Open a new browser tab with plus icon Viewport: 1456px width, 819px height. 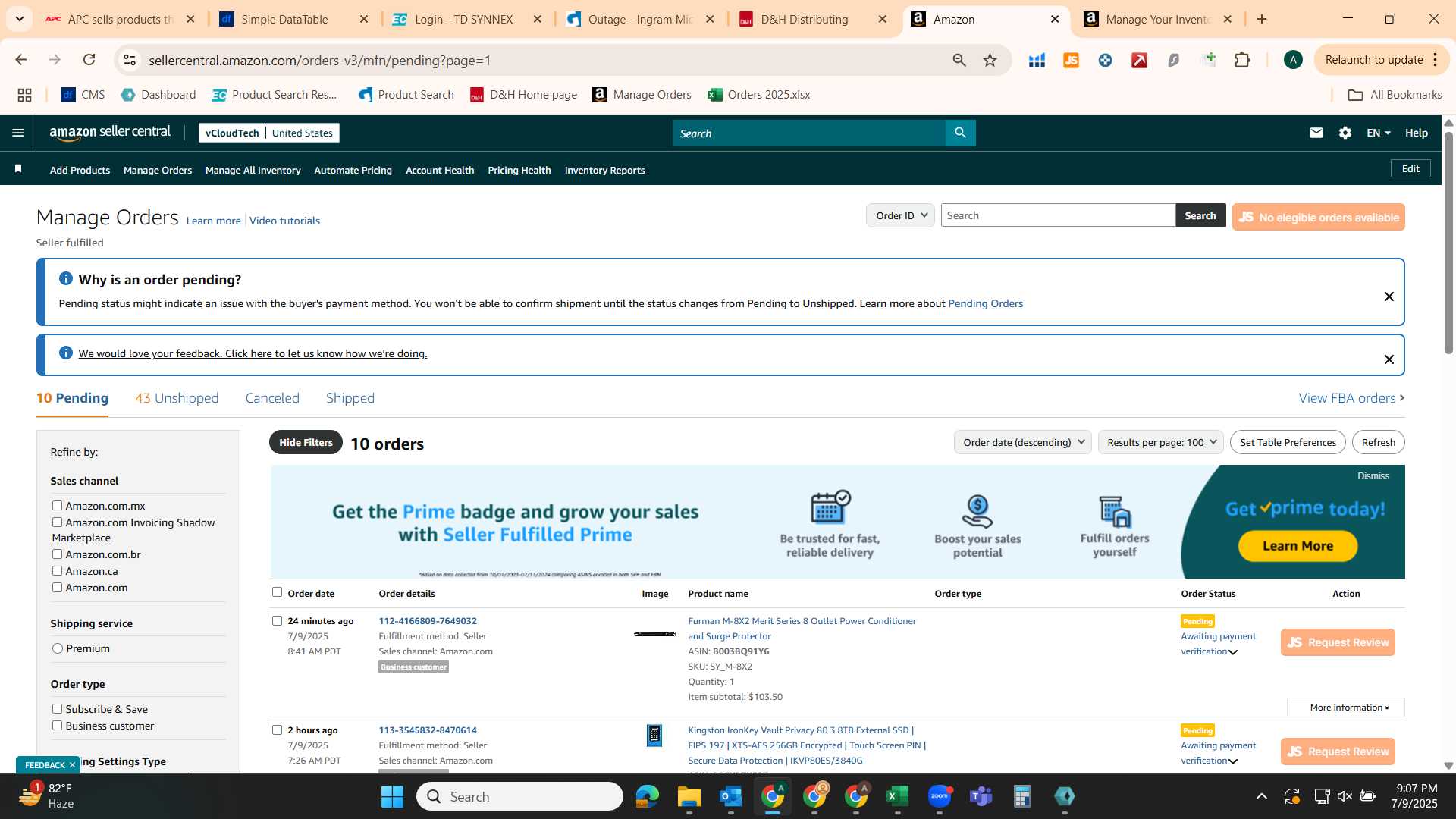click(x=1262, y=19)
